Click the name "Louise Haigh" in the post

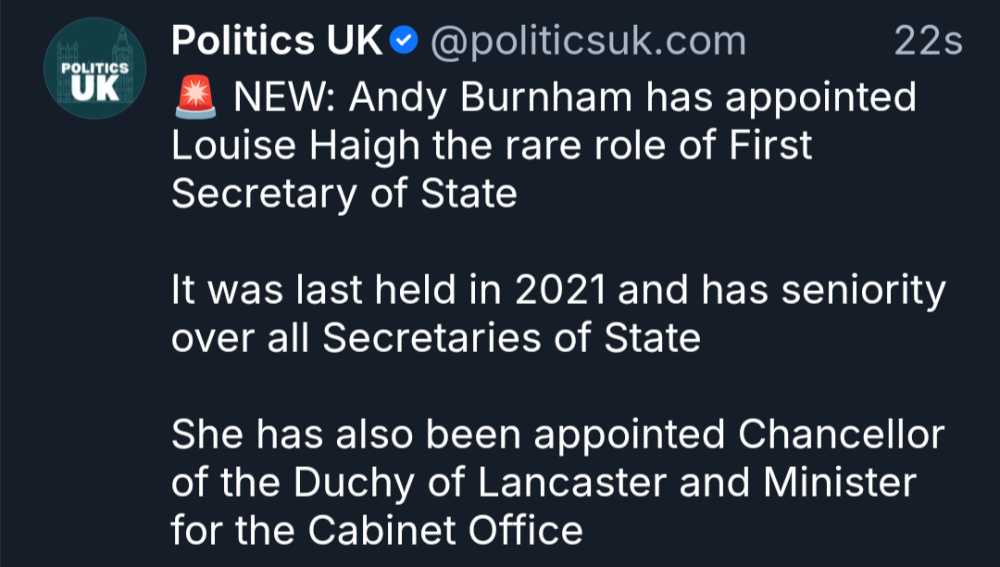tap(295, 146)
